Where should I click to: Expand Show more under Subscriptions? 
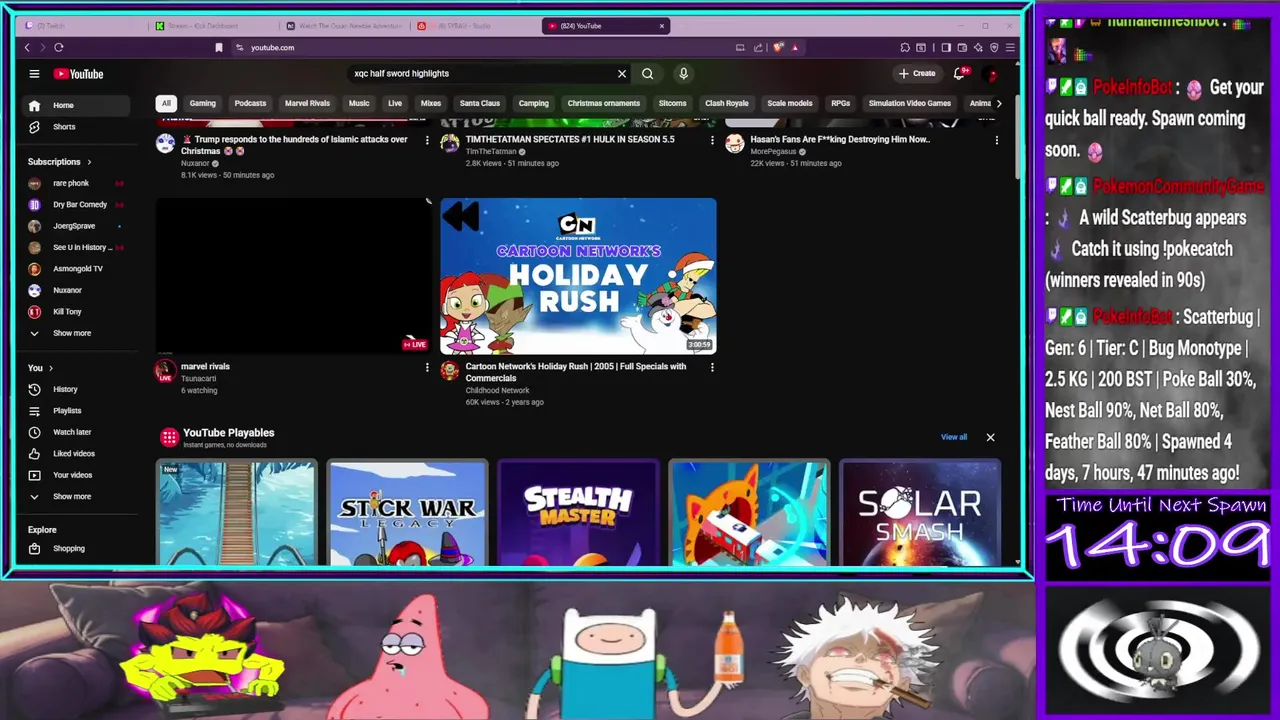[72, 333]
